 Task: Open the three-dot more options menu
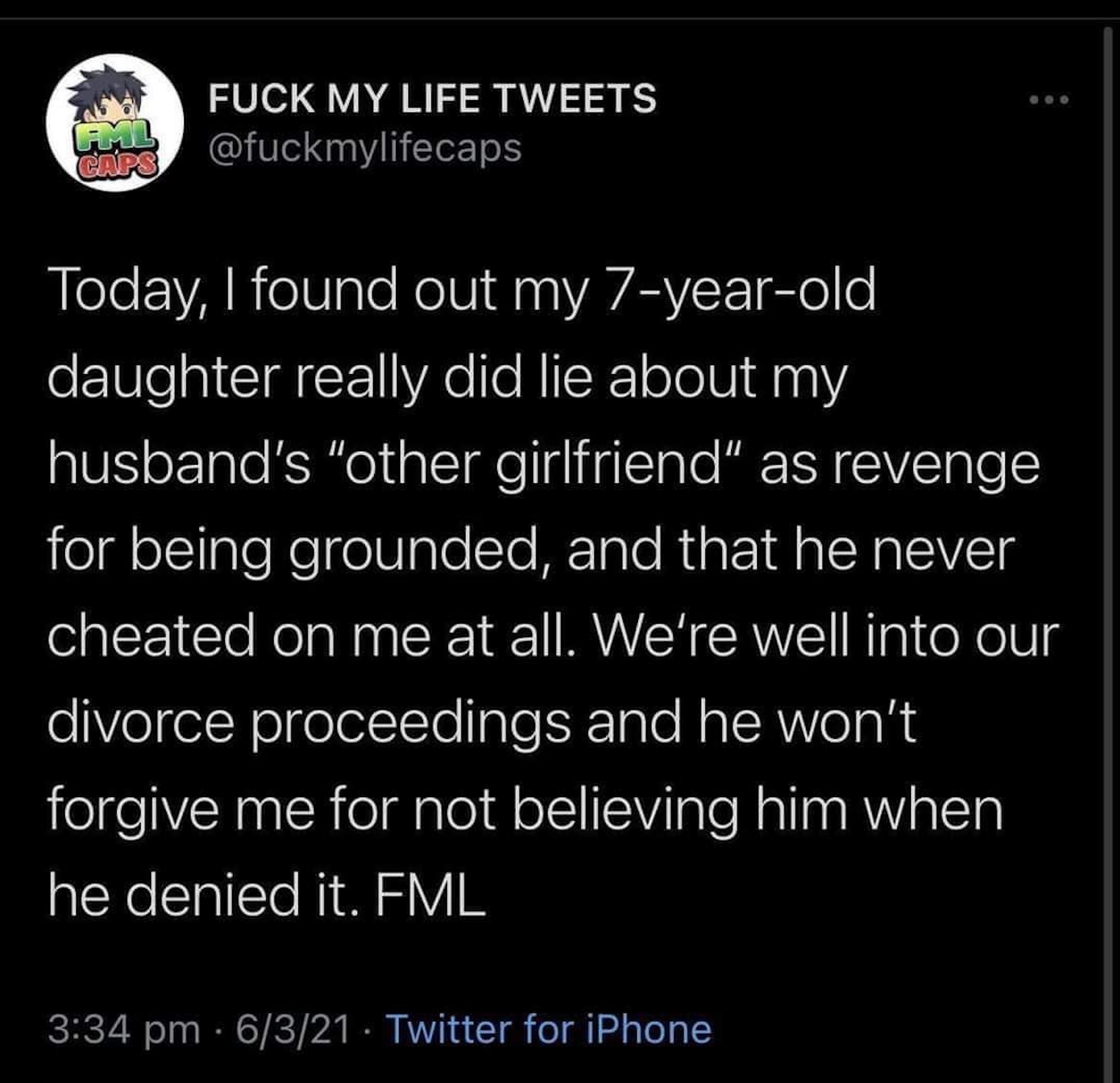click(x=1048, y=100)
